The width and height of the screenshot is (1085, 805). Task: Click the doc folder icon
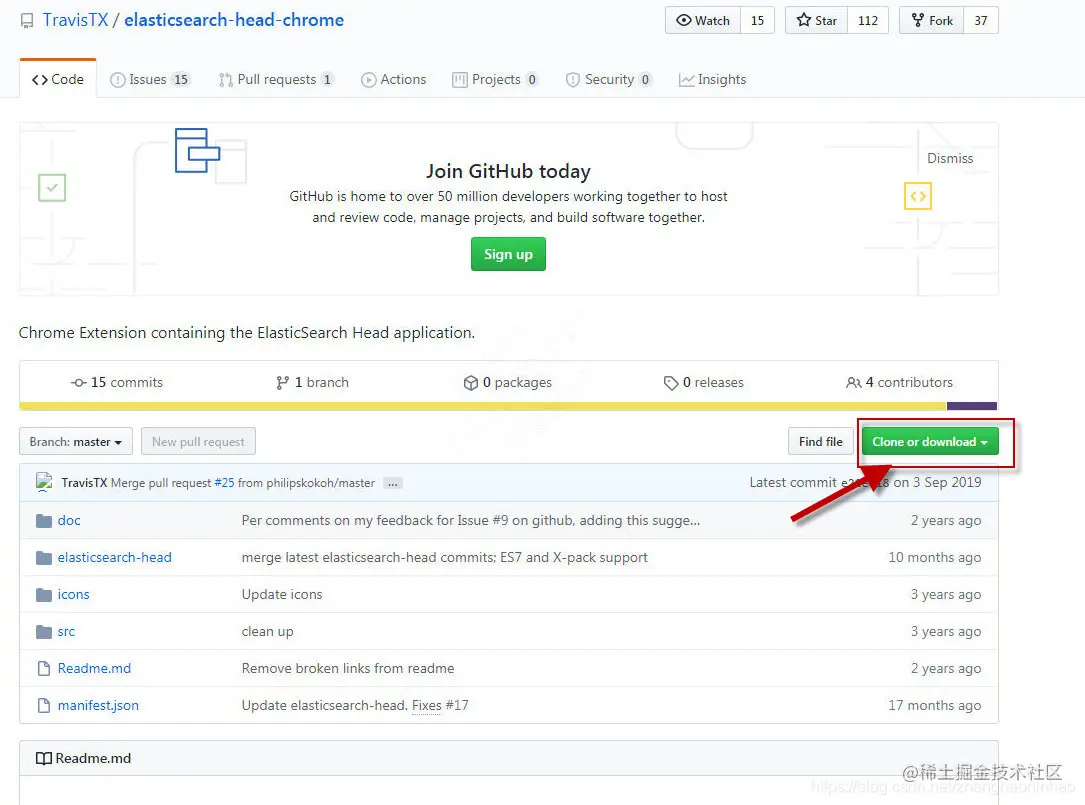pos(44,521)
